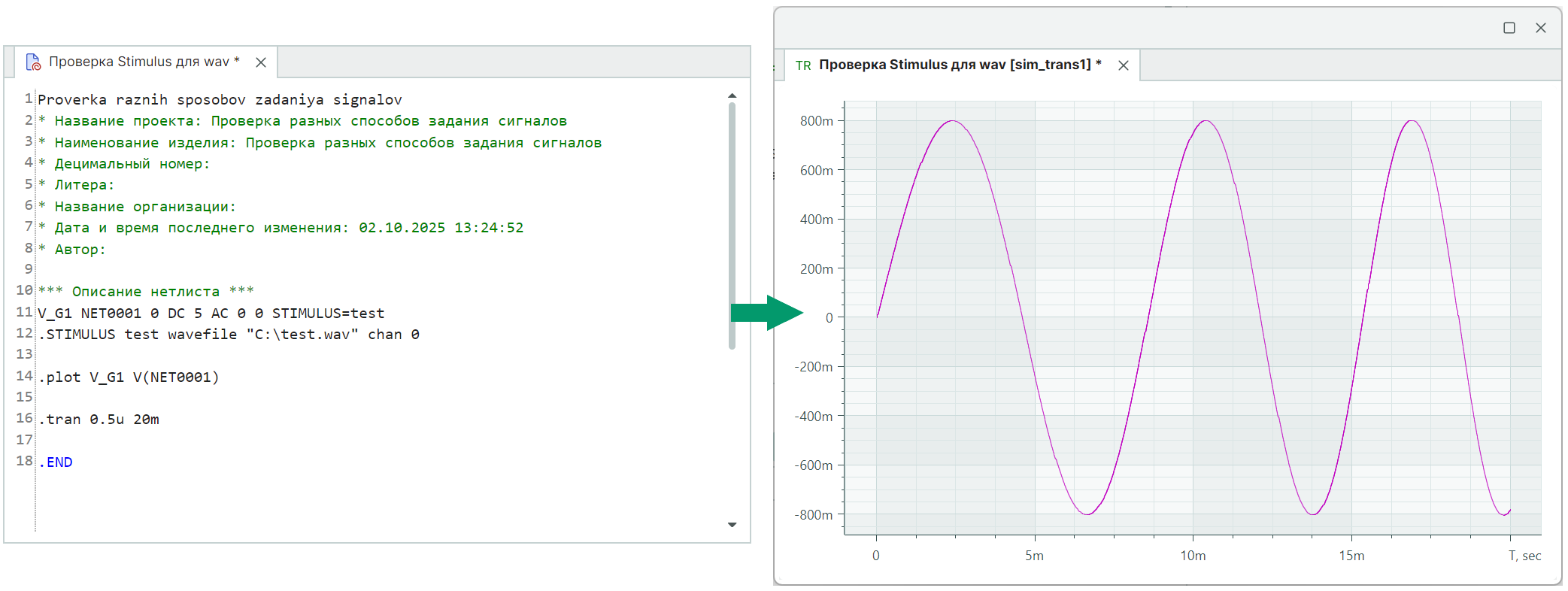Click the editor vertical scrollbar thumb
The image size is (1568, 591).
732,226
